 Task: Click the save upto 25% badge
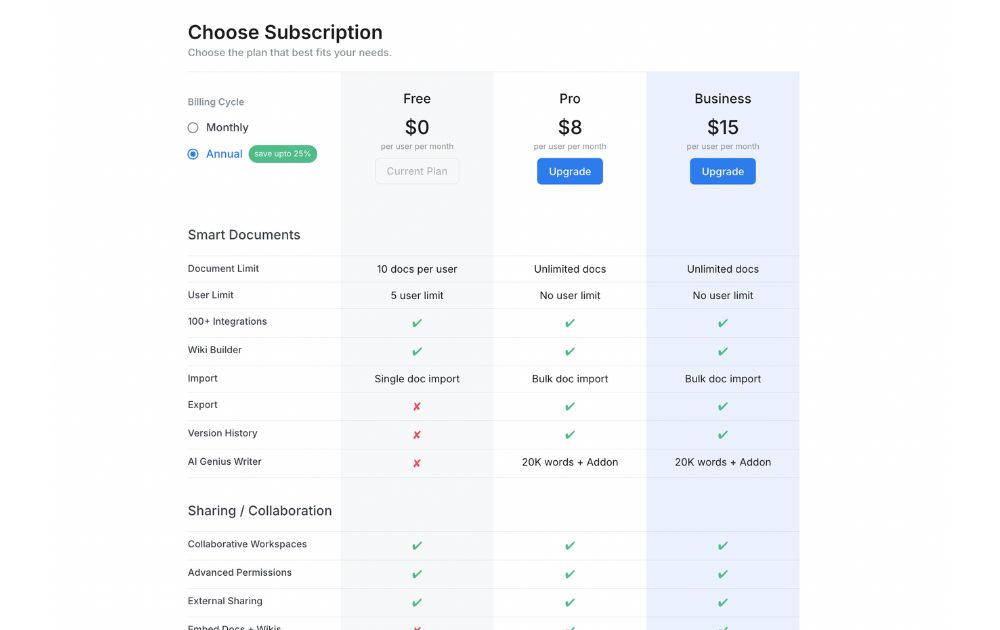283,154
